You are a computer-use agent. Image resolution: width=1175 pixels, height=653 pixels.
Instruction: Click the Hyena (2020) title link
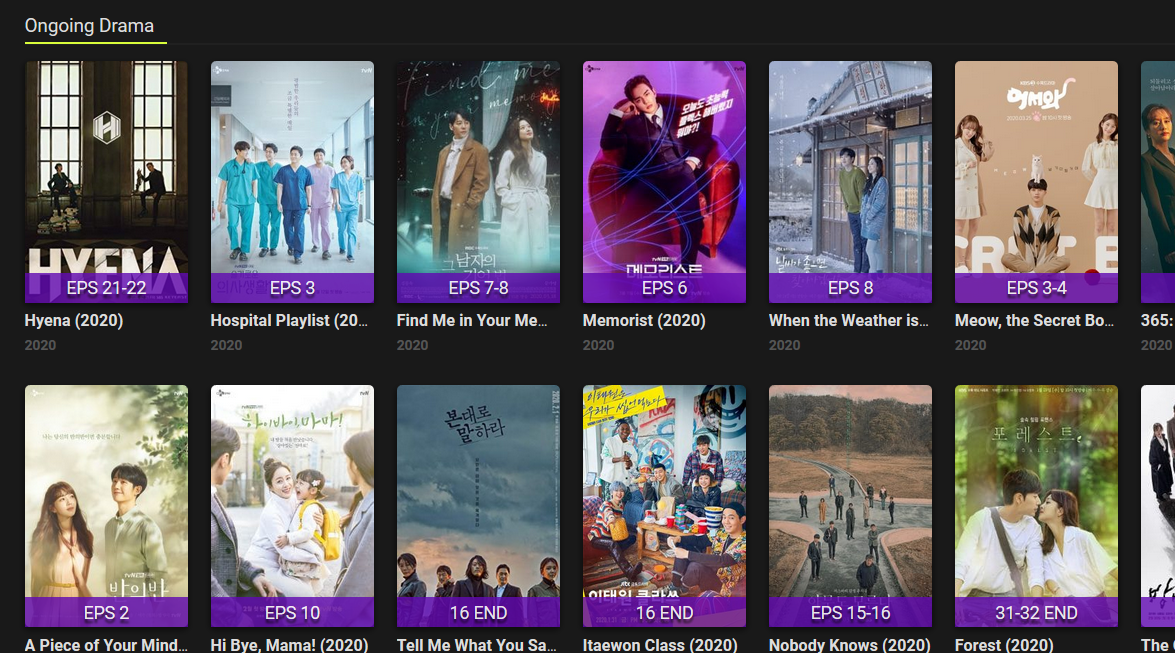(x=73, y=320)
